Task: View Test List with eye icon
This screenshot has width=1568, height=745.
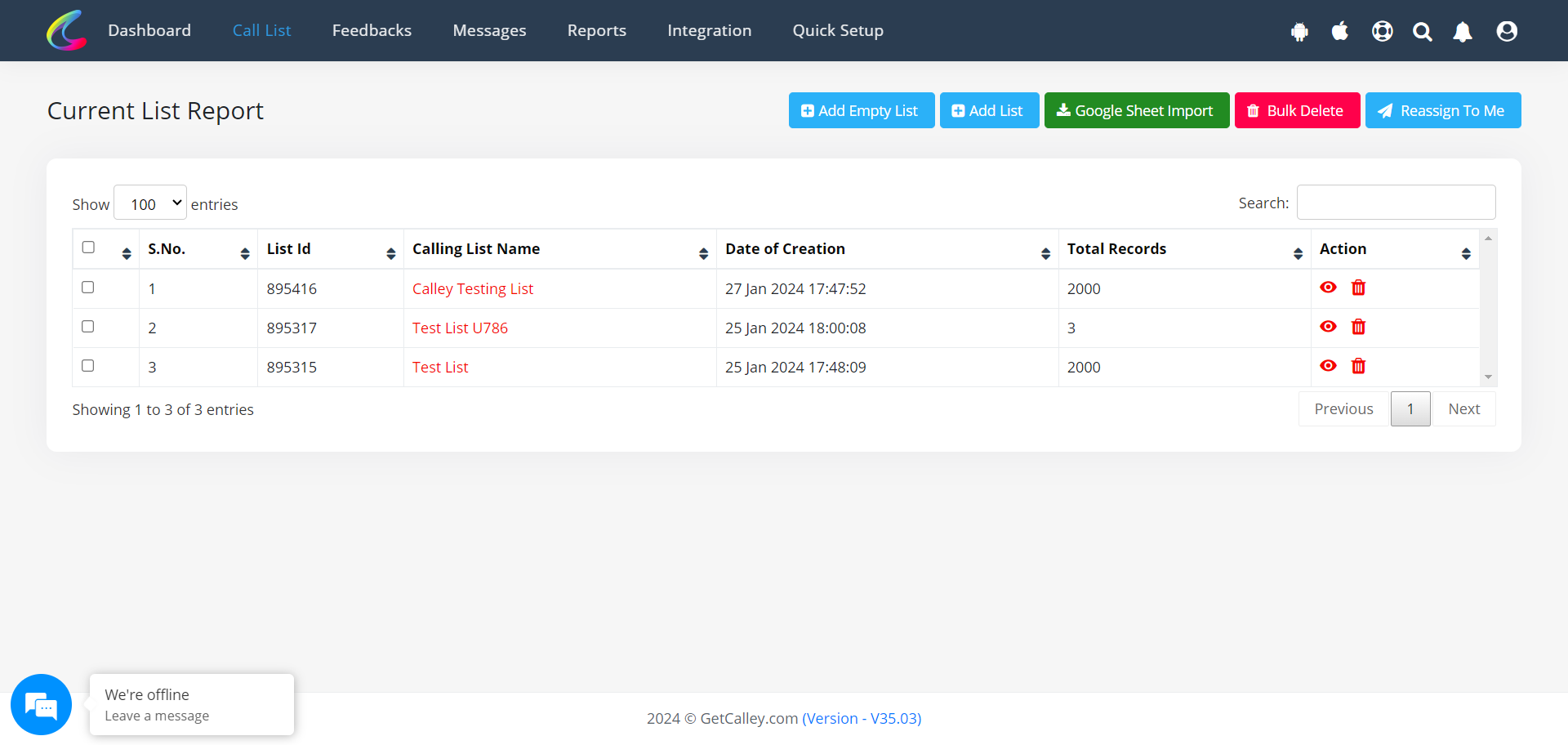Action: click(x=1328, y=366)
